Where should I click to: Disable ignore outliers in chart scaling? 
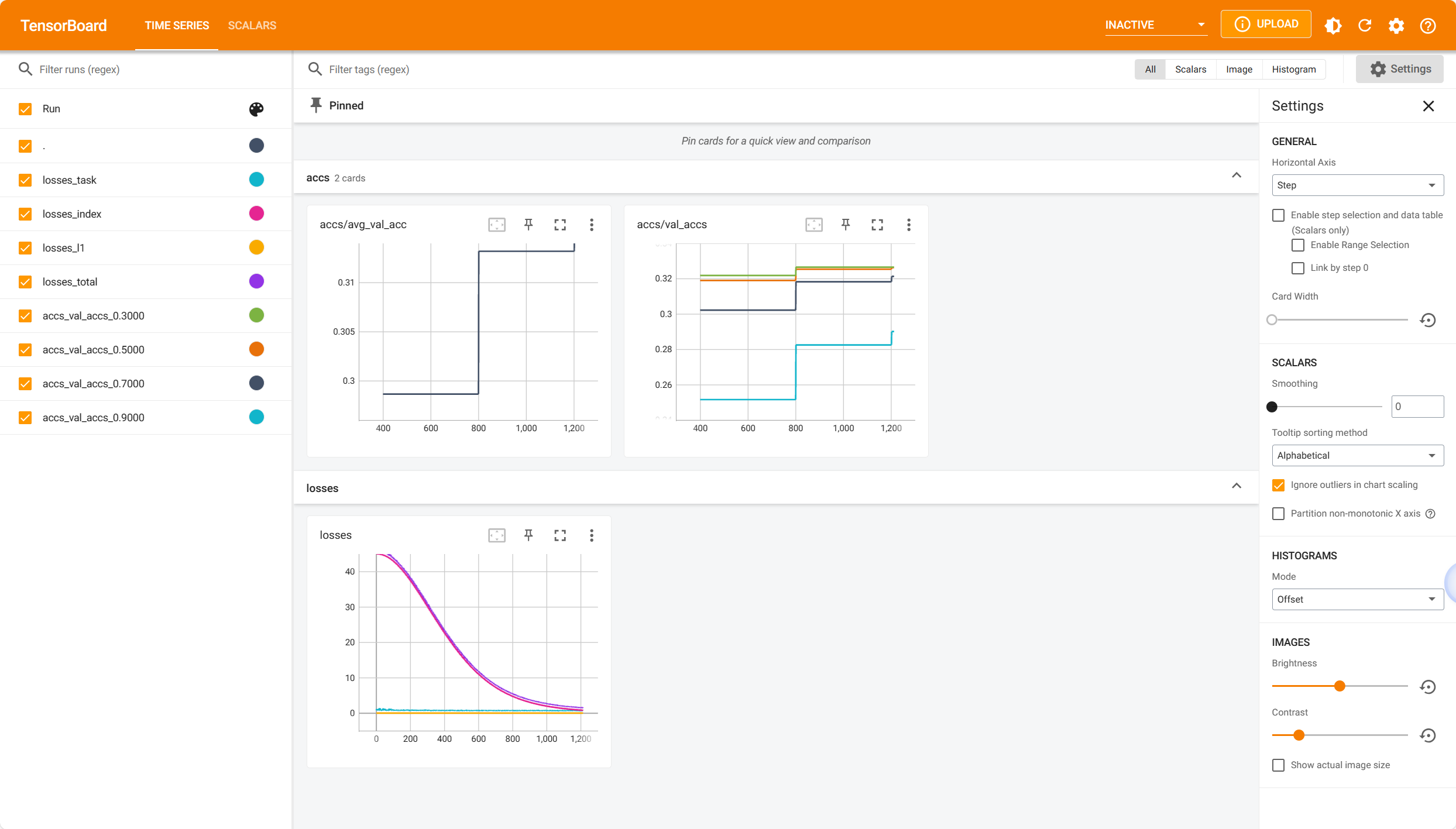coord(1279,485)
